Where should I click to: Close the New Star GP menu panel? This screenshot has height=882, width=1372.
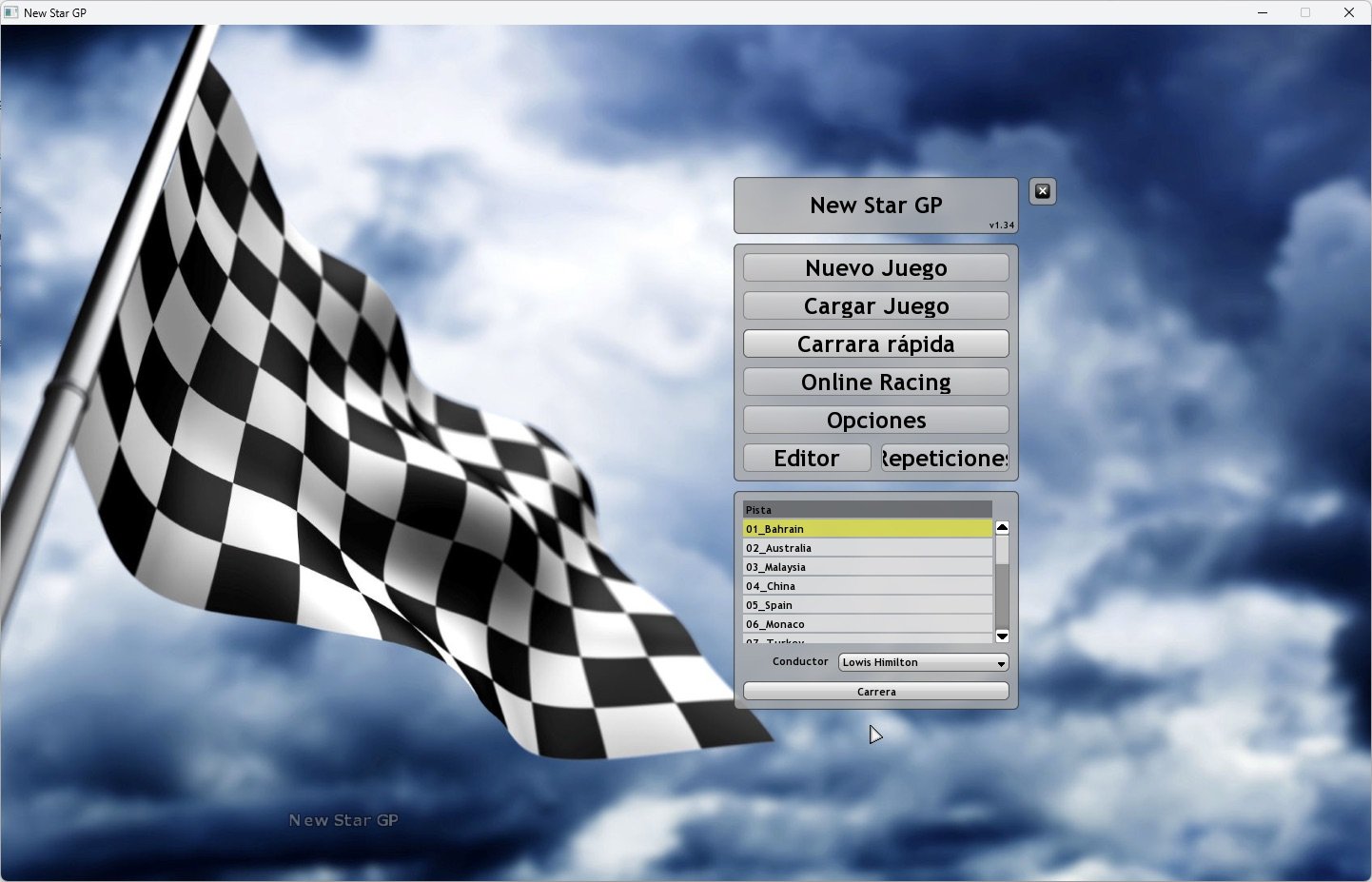point(1042,191)
